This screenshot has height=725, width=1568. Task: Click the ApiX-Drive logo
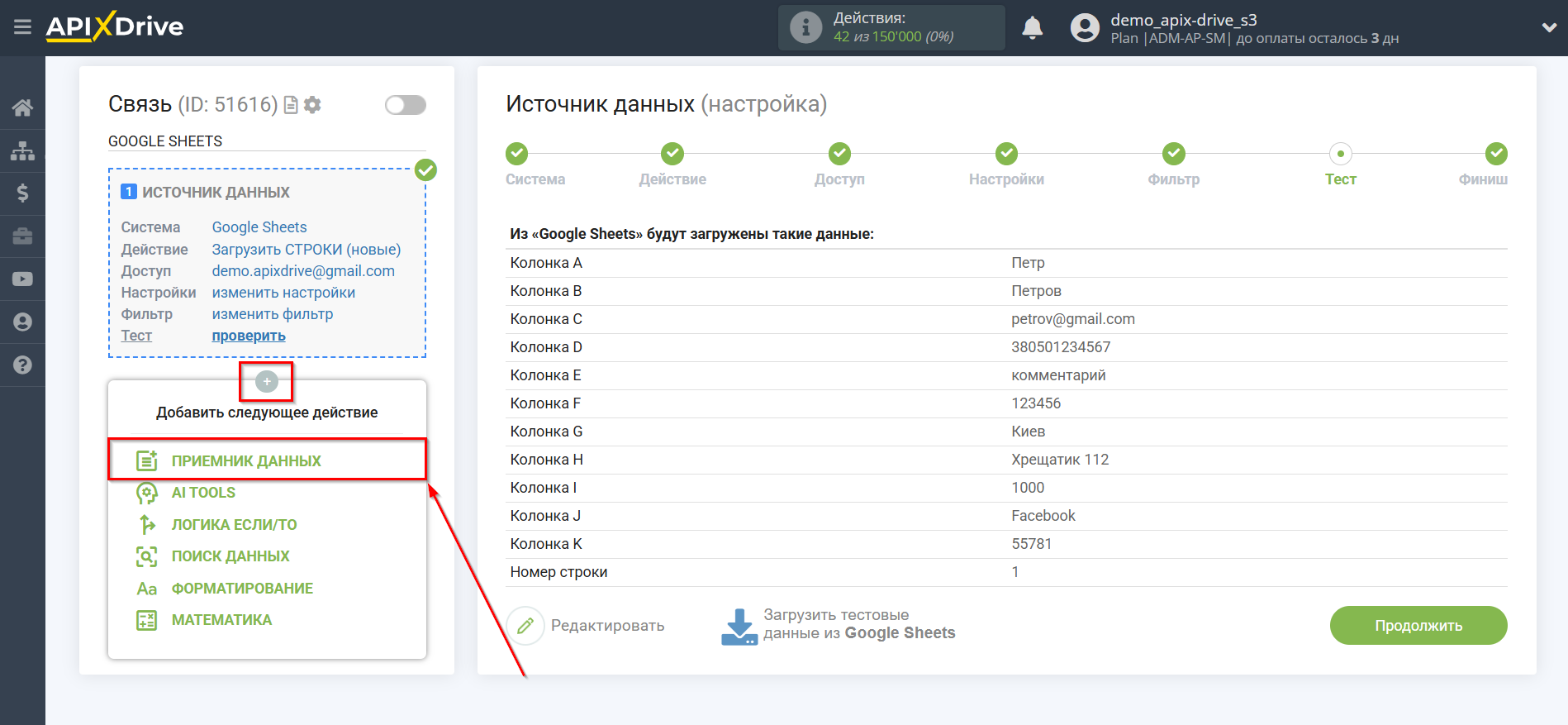[x=115, y=26]
